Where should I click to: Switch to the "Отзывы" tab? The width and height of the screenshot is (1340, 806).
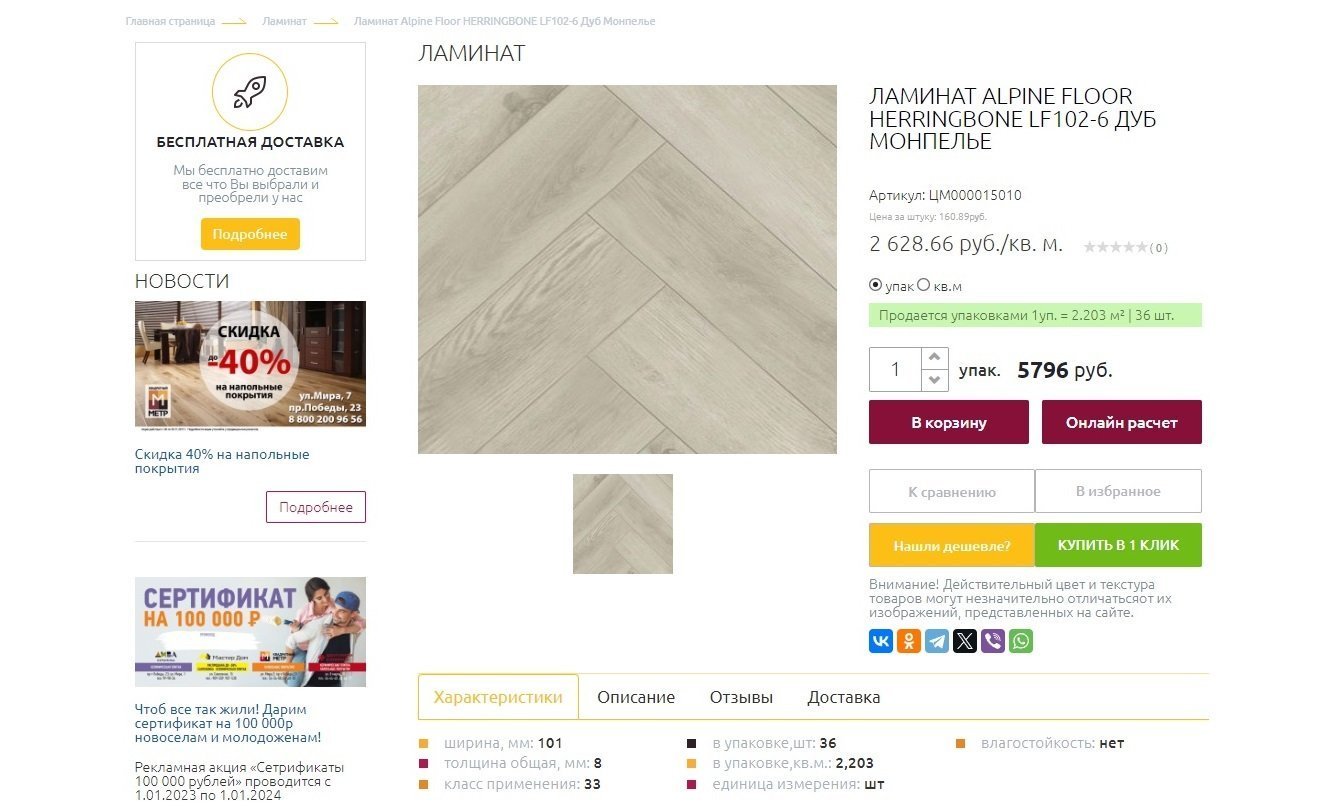(741, 697)
